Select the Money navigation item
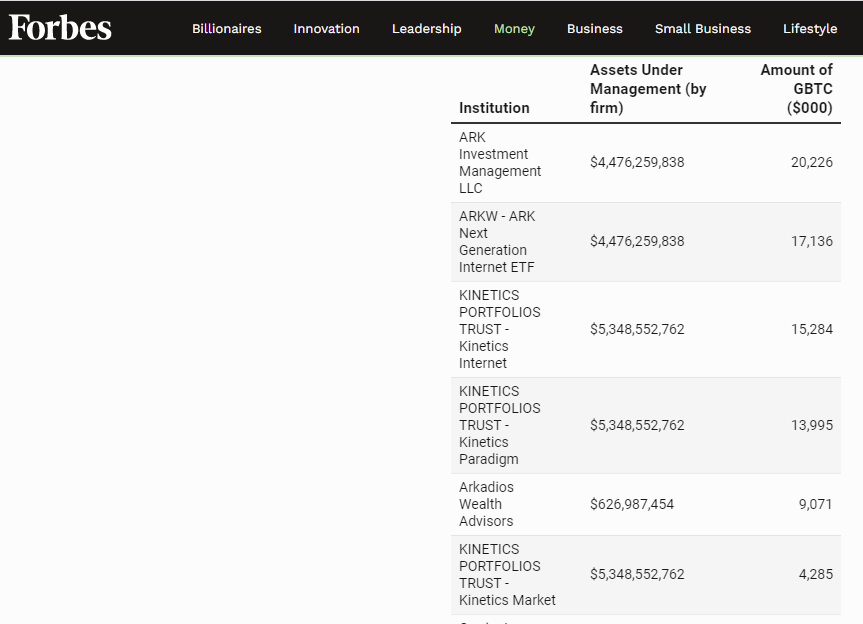This screenshot has width=863, height=624. [514, 29]
